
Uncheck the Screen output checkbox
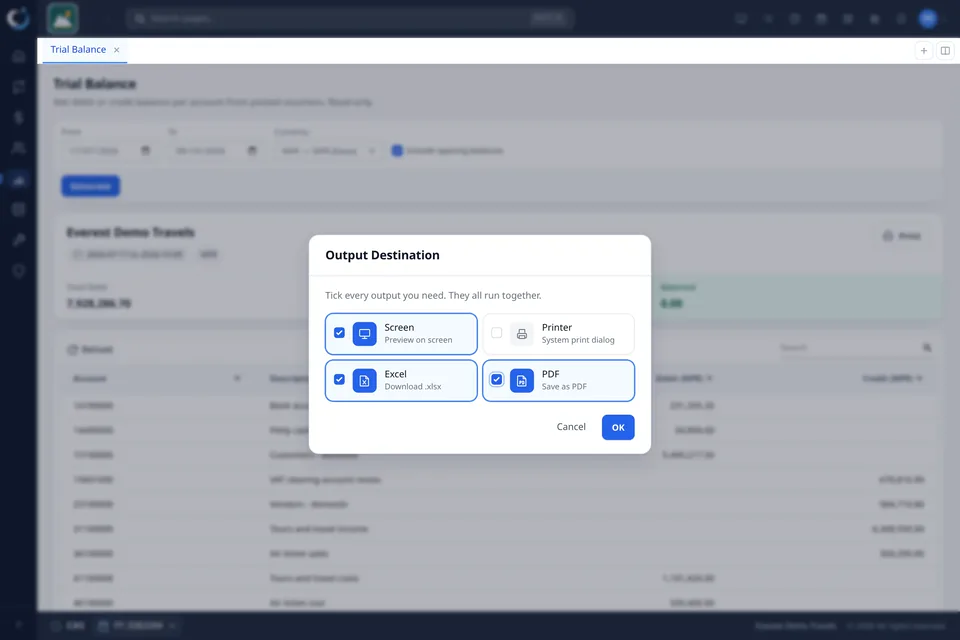pyautogui.click(x=339, y=333)
